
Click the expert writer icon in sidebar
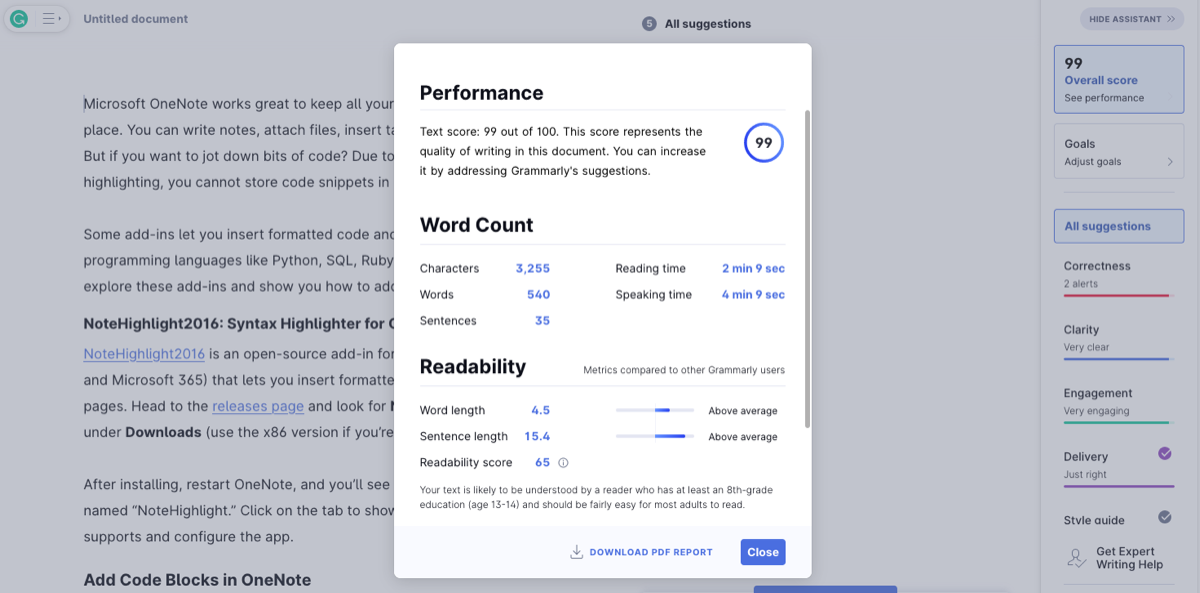click(x=1076, y=558)
